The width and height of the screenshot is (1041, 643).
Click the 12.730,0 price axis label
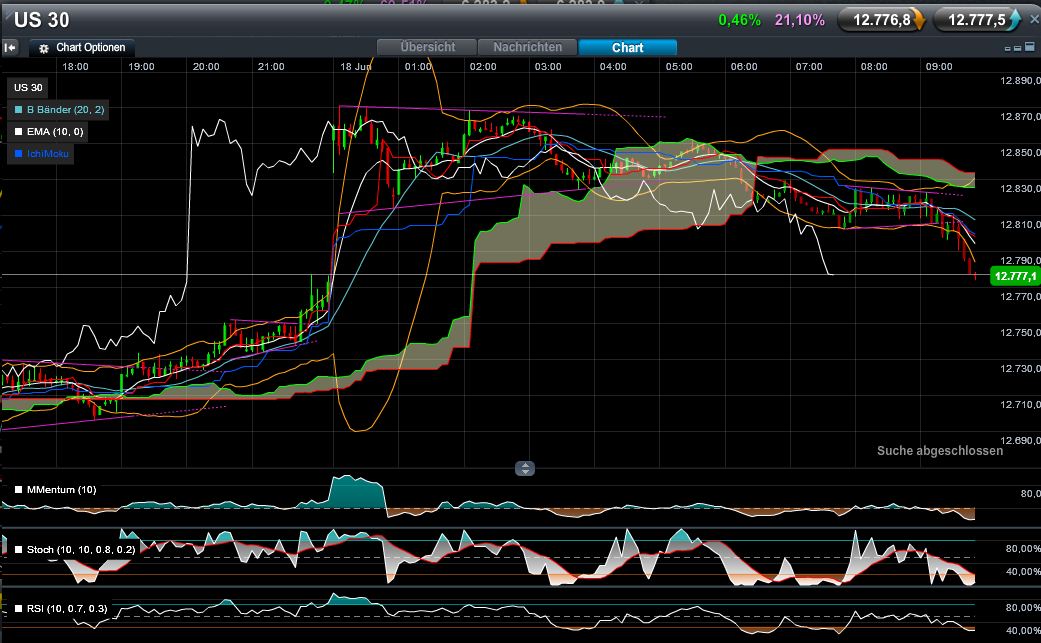tap(1020, 368)
